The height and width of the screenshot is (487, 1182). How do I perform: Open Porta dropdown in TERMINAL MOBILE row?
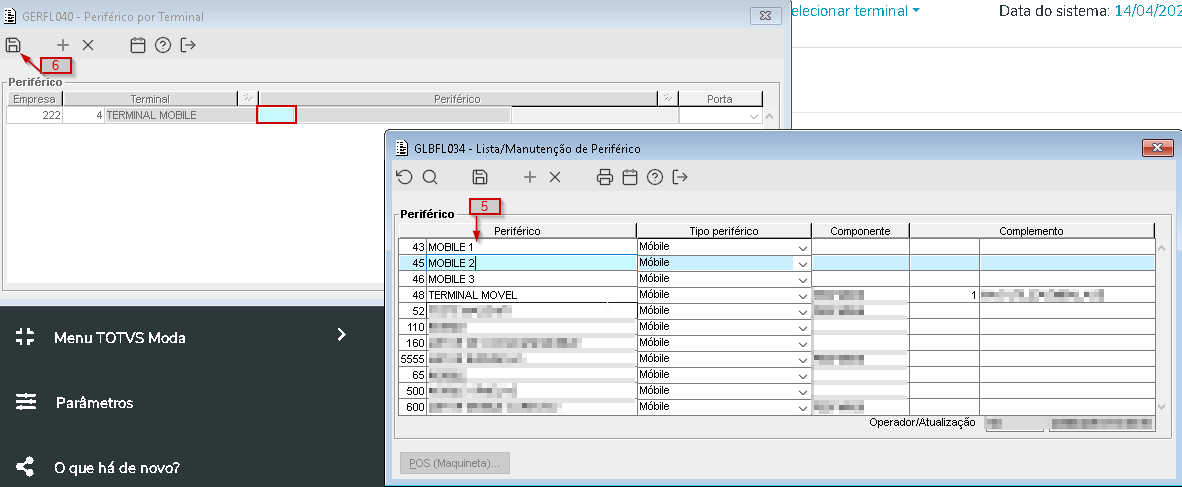click(x=754, y=117)
